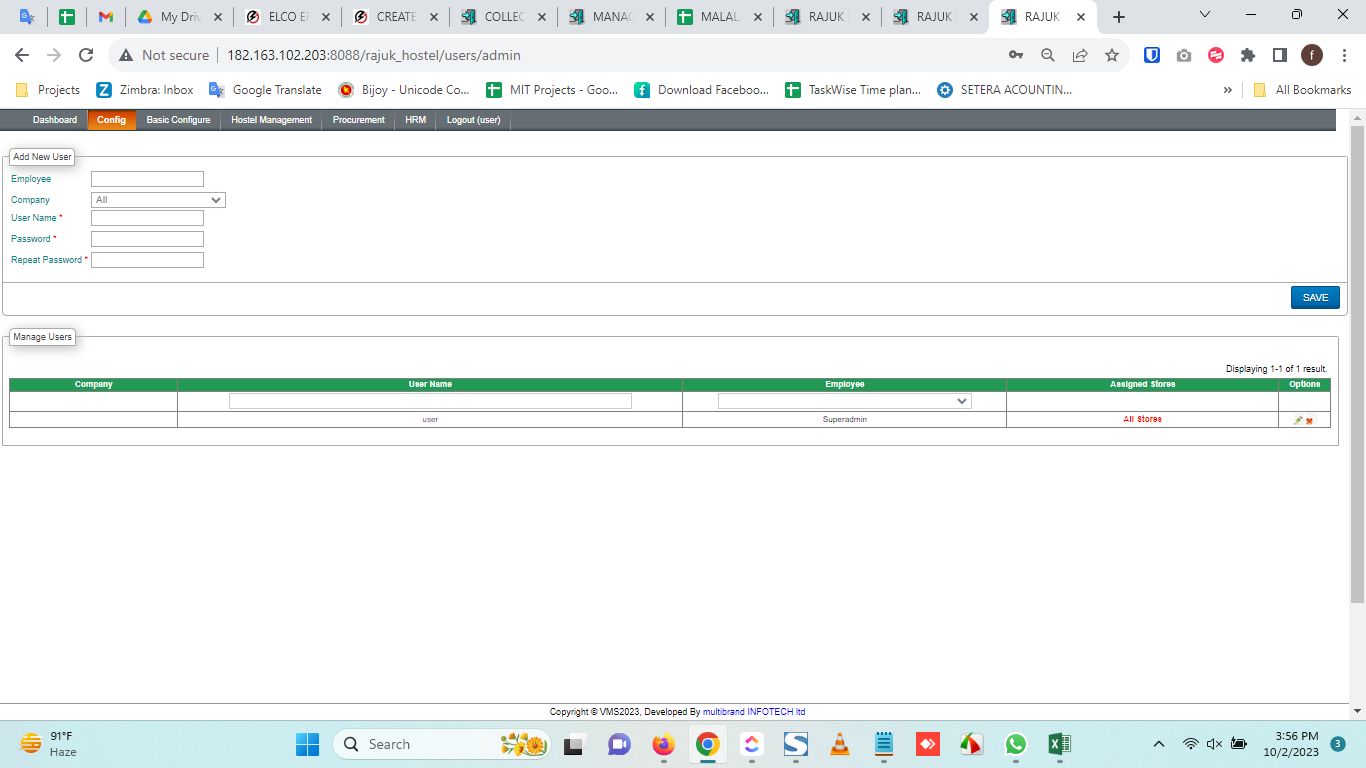1366x768 pixels.
Task: Open VLC media player from the taskbar
Action: 840,744
